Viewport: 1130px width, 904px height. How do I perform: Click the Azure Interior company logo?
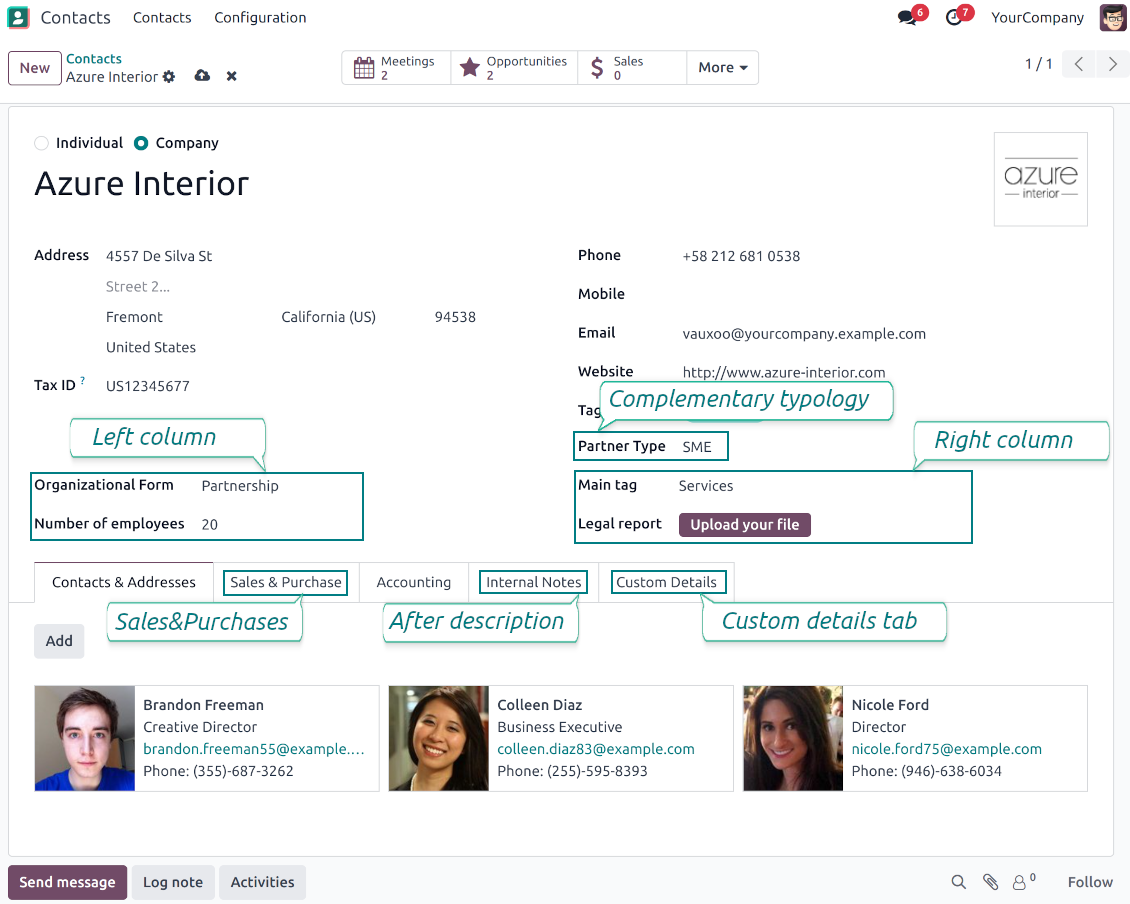[1041, 179]
